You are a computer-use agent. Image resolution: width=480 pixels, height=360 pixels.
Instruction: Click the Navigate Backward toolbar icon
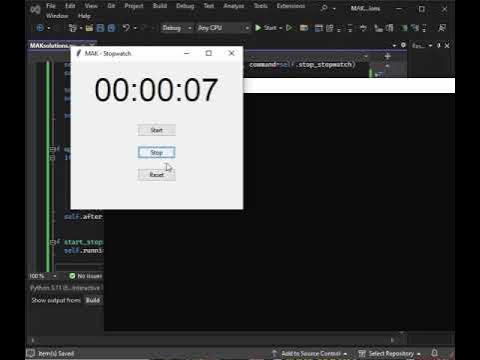tap(40, 28)
